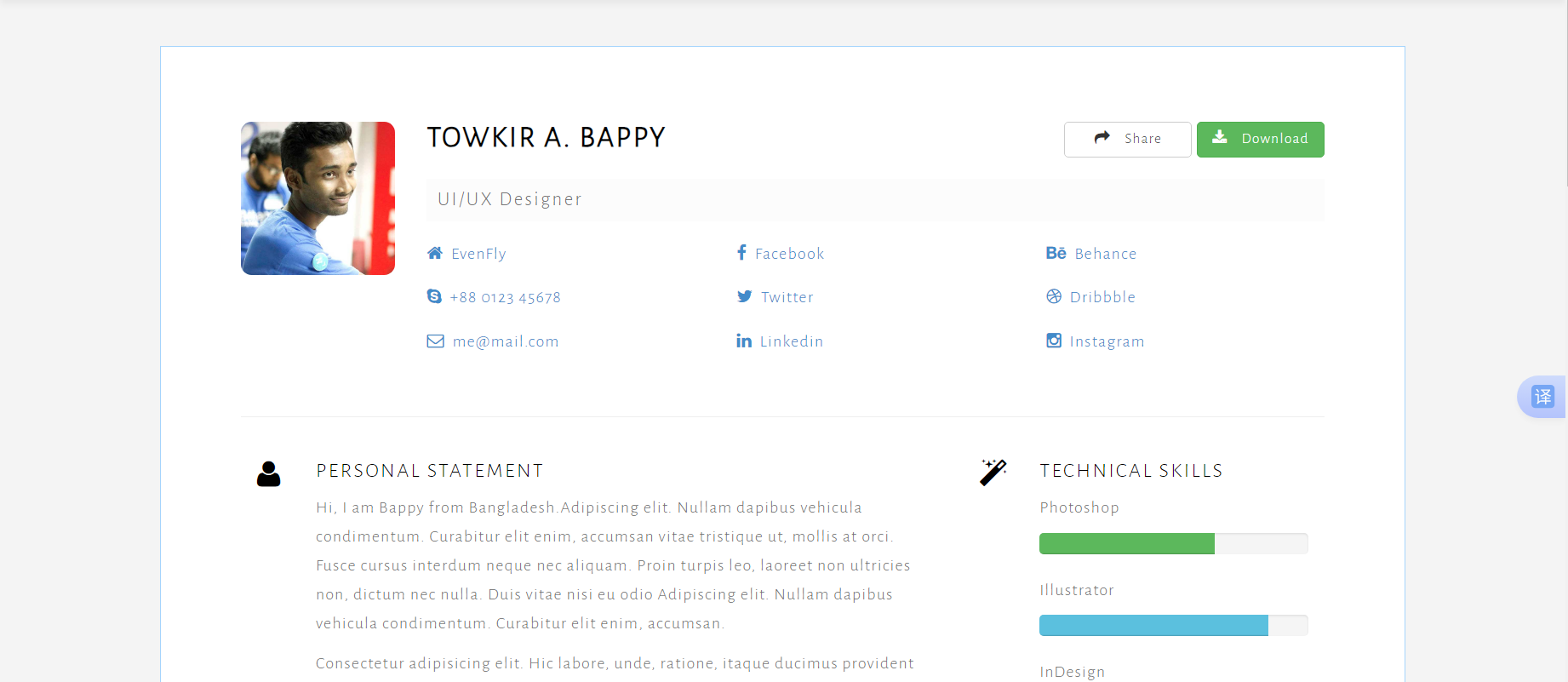Click the envelope icon beside the email address

click(435, 341)
